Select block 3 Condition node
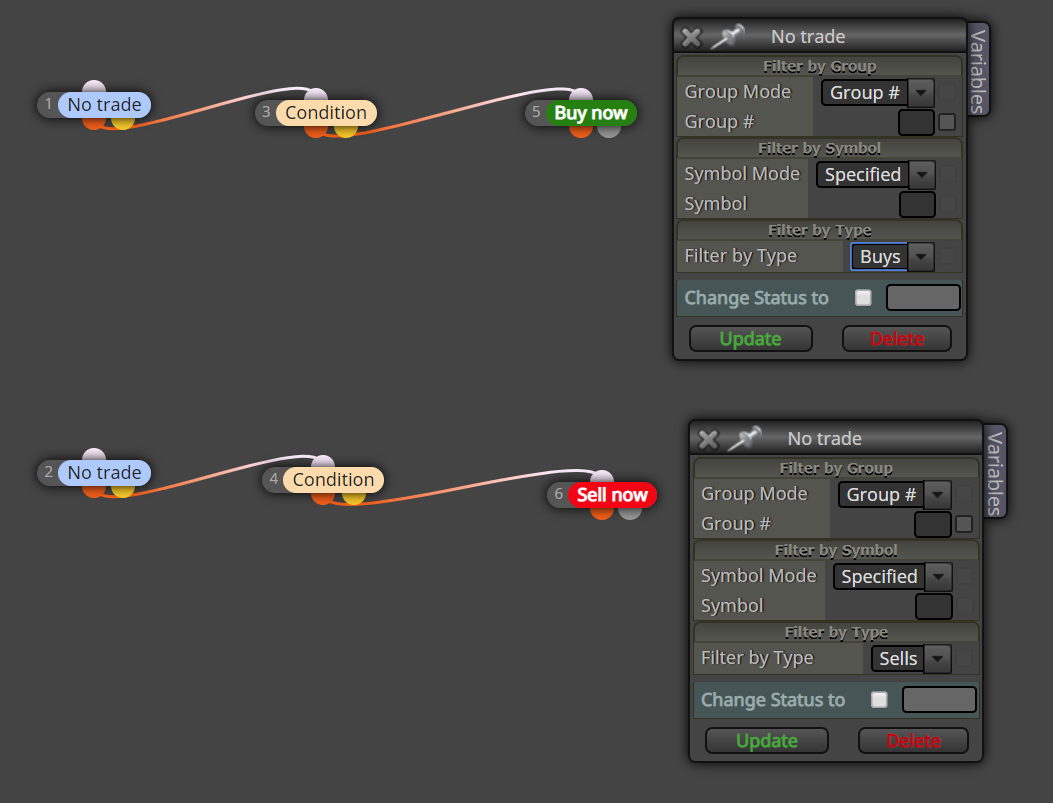 pyautogui.click(x=326, y=113)
